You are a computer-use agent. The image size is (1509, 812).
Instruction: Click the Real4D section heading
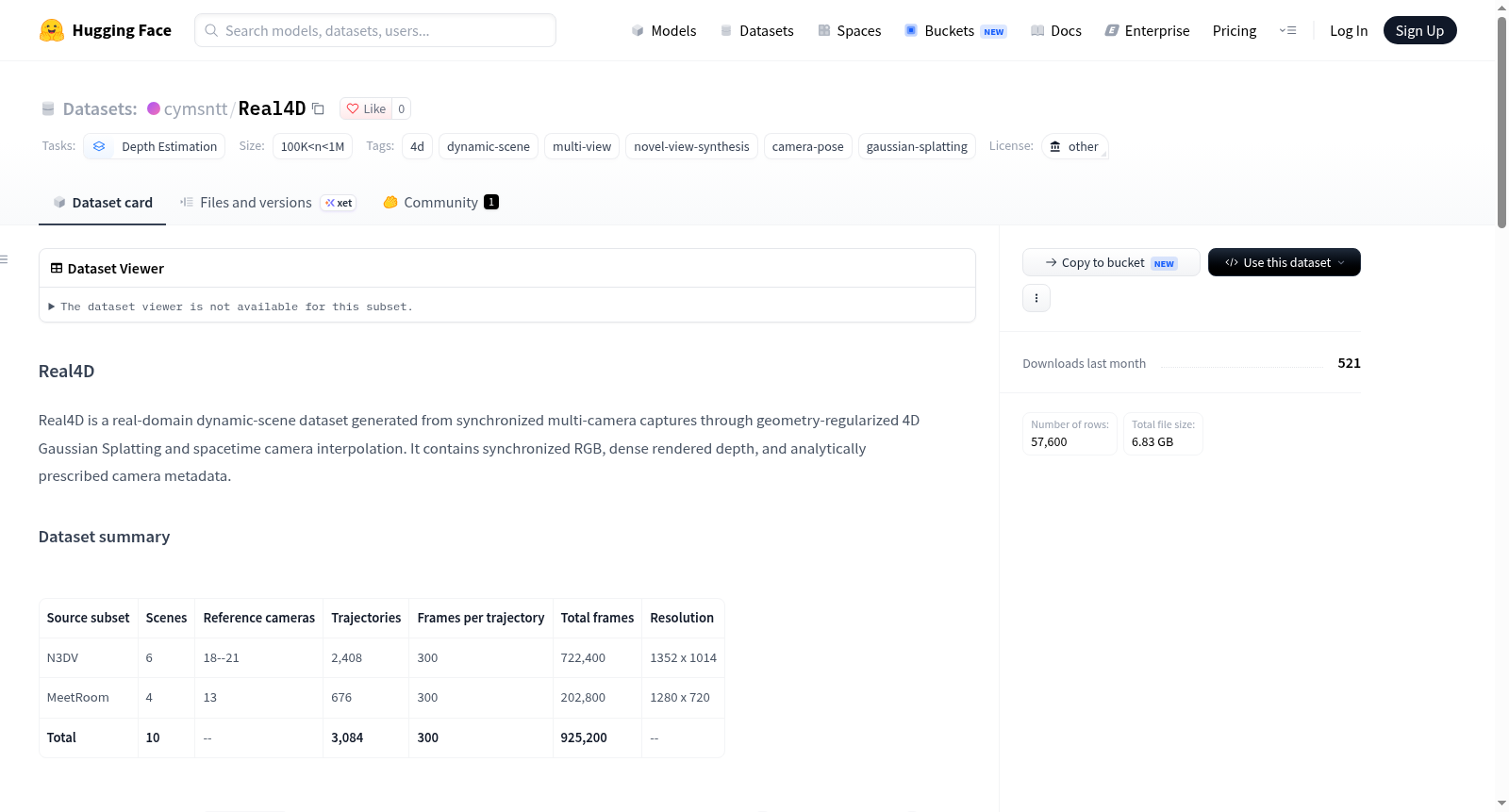[66, 372]
